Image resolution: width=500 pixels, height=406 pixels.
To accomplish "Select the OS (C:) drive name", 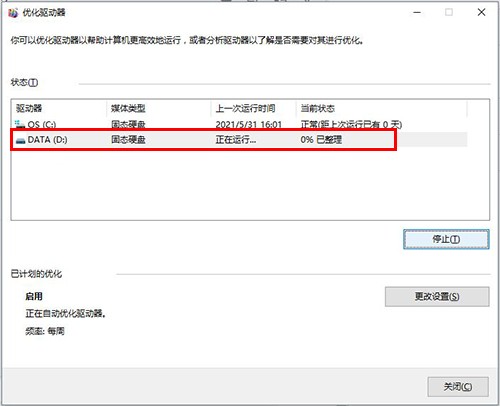I will tap(42, 125).
